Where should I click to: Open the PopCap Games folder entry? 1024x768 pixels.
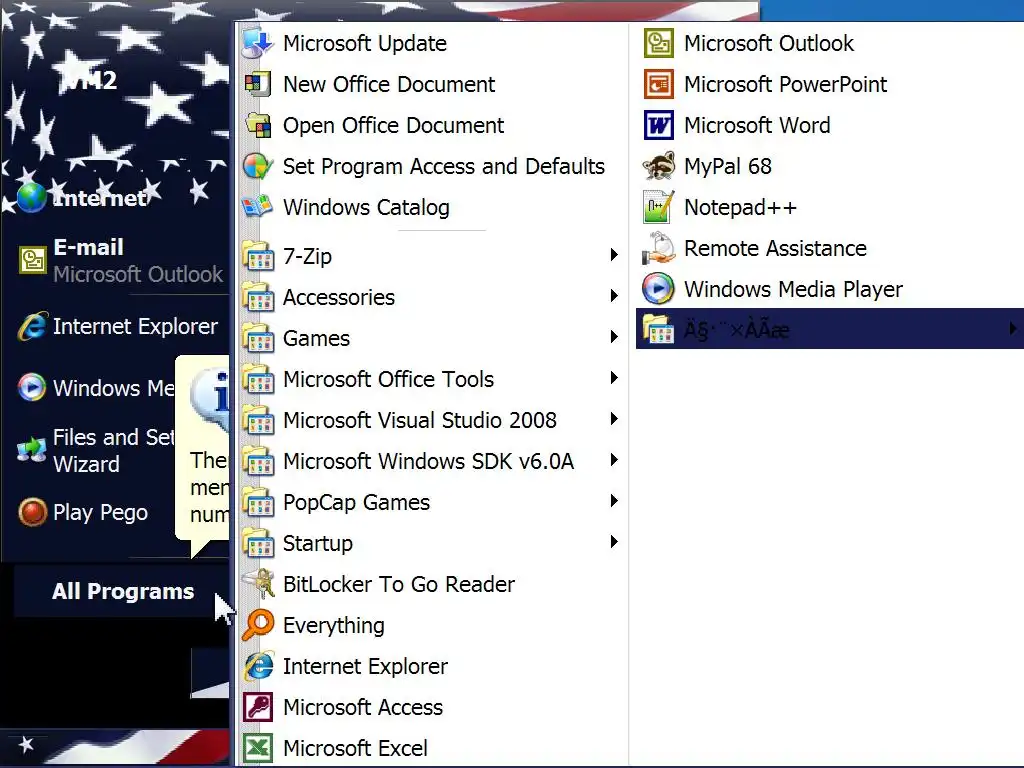tap(432, 503)
